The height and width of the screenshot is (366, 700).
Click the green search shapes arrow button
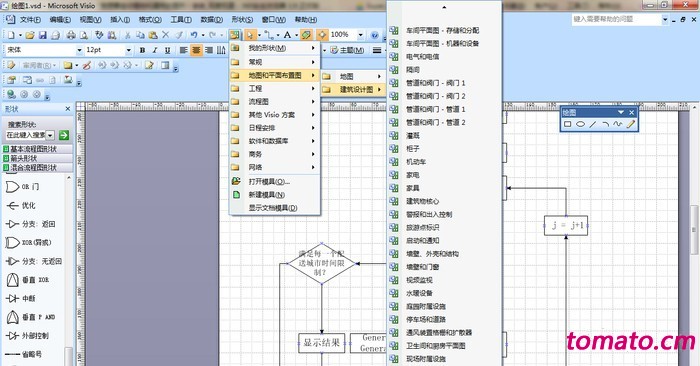point(64,135)
